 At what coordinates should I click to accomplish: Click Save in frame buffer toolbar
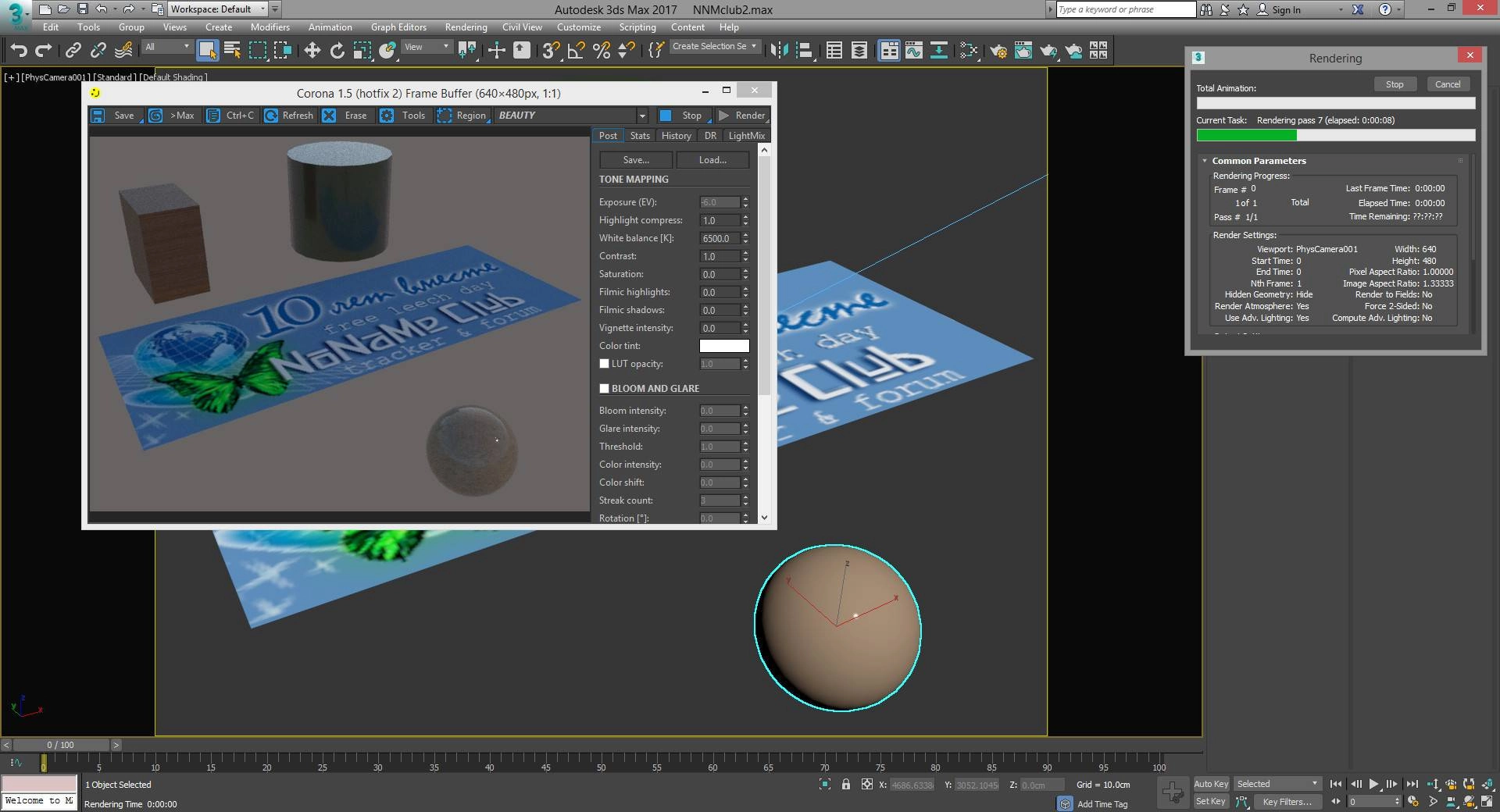pos(115,116)
